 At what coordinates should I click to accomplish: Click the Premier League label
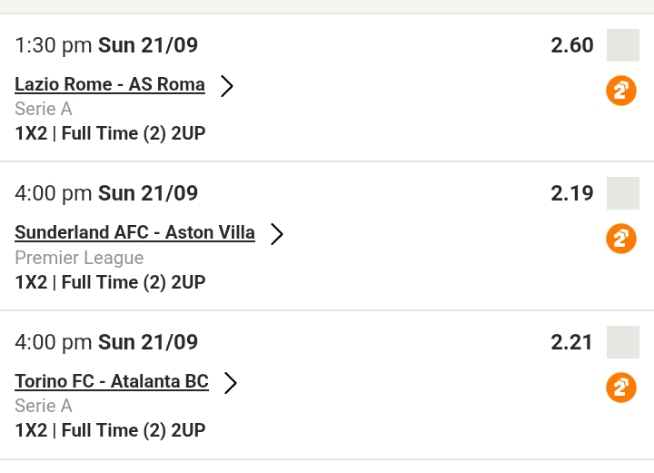[79, 258]
